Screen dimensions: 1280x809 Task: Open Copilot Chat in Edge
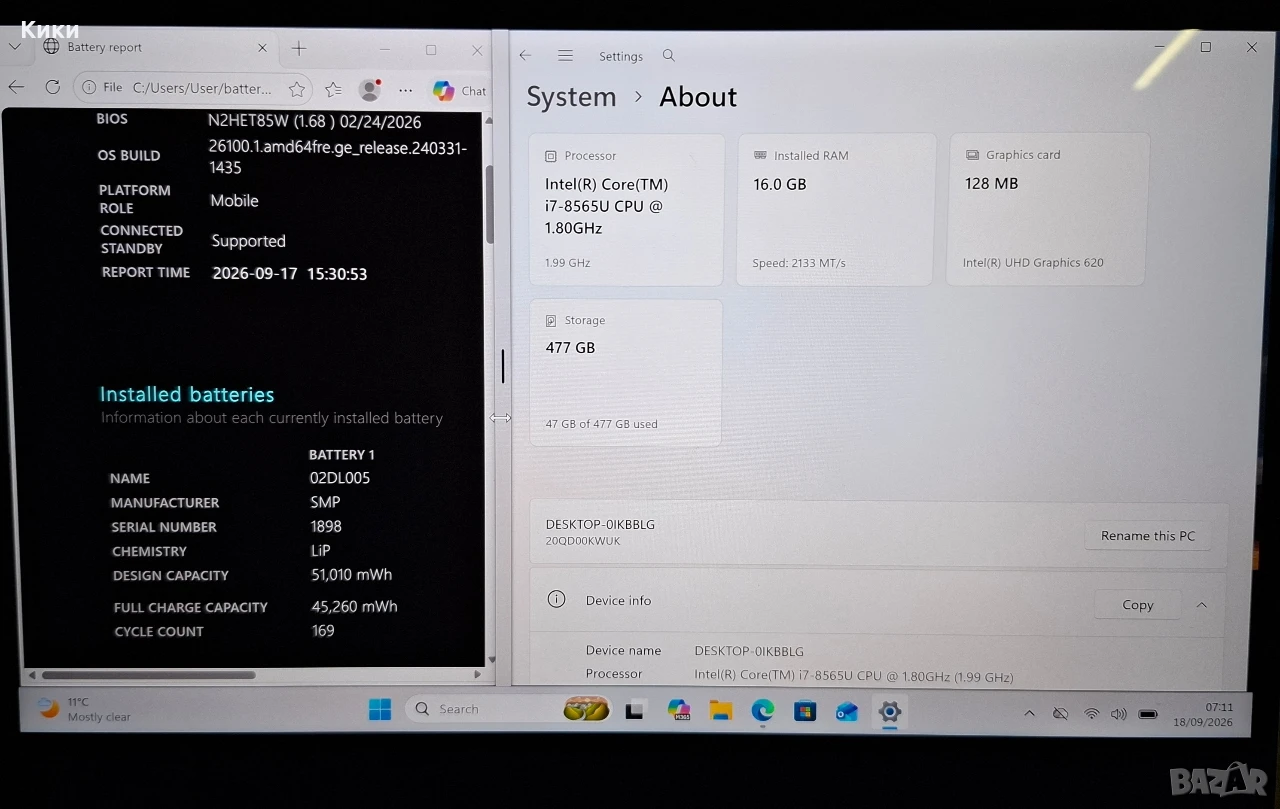pos(459,91)
